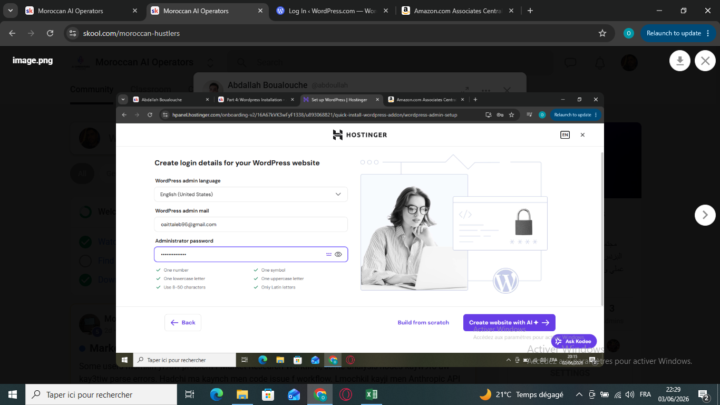
Task: Open the Amazon.com Associates Central tab
Action: tap(457, 11)
